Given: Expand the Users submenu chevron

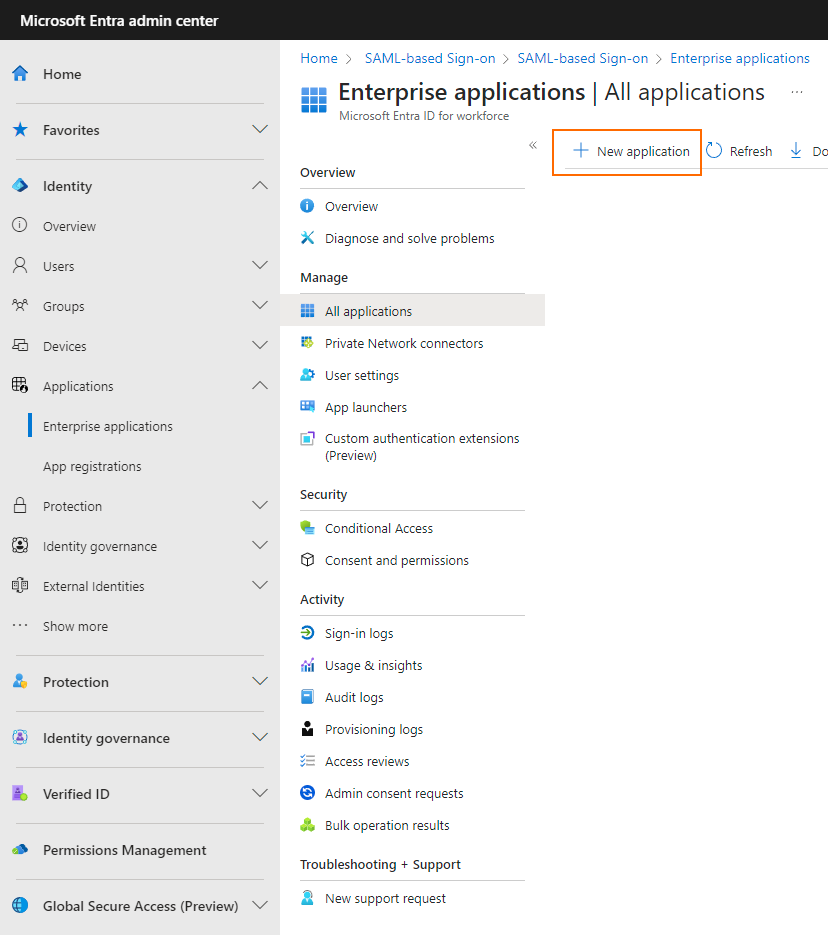Looking at the screenshot, I should [x=260, y=265].
